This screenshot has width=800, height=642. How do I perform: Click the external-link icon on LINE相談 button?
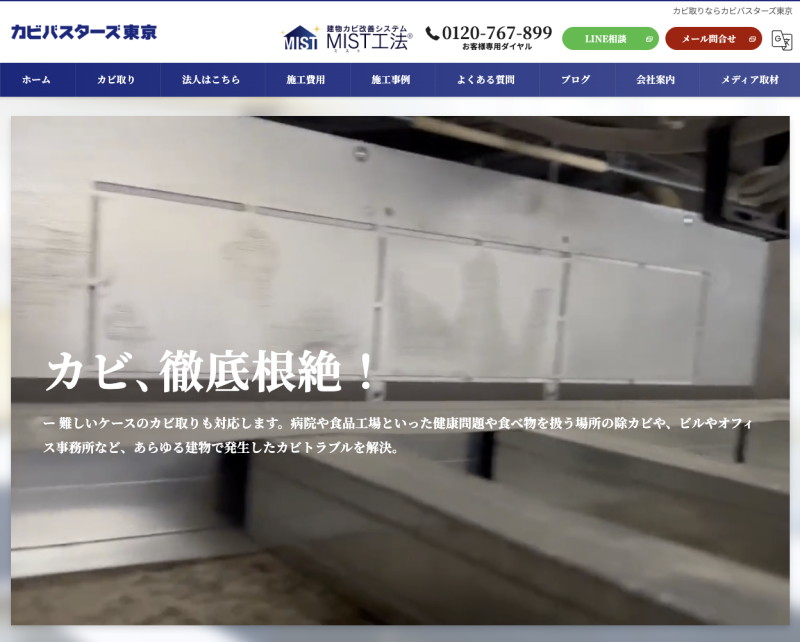click(648, 39)
